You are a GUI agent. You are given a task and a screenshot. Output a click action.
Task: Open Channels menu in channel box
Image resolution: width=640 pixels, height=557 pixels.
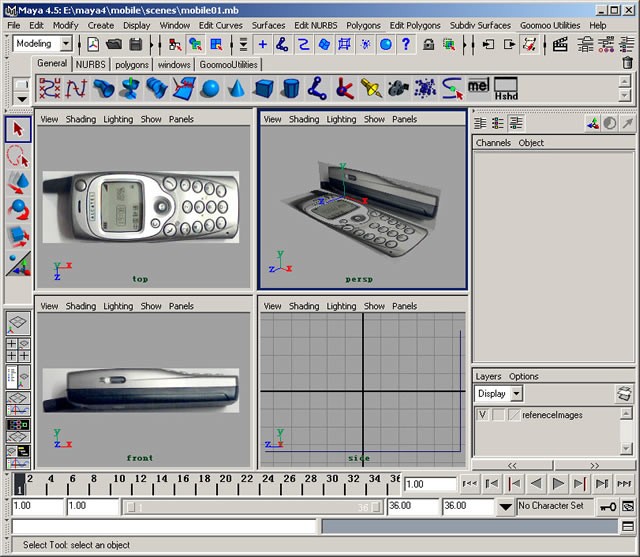tap(493, 143)
